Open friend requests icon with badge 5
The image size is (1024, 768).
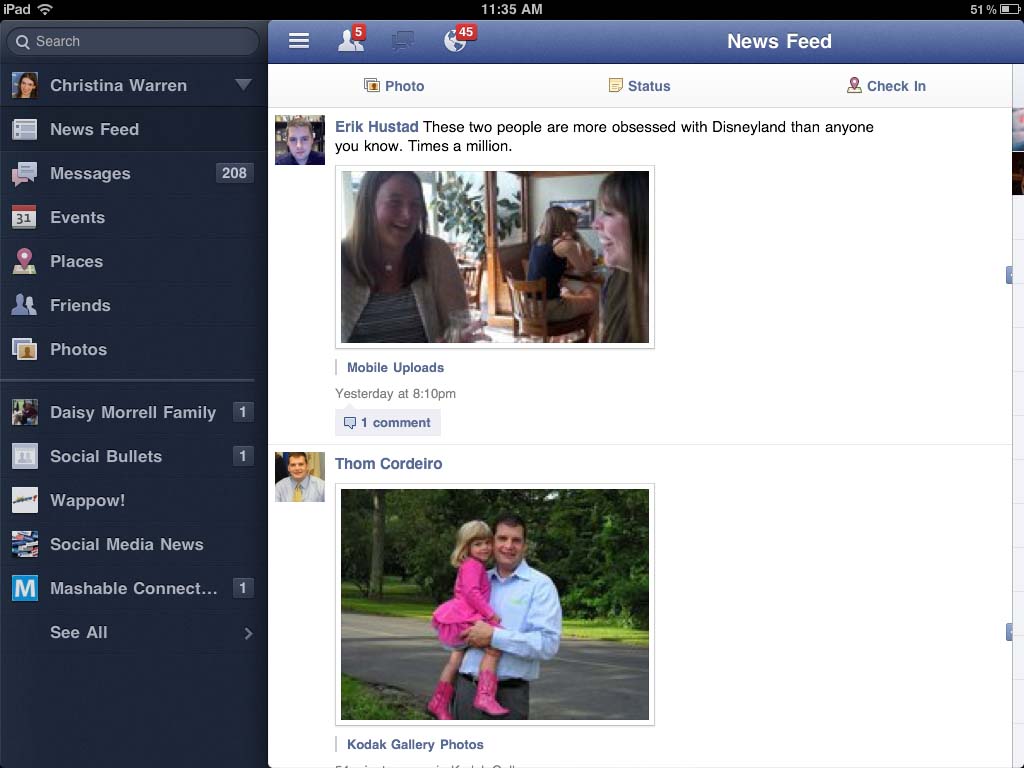click(x=351, y=39)
